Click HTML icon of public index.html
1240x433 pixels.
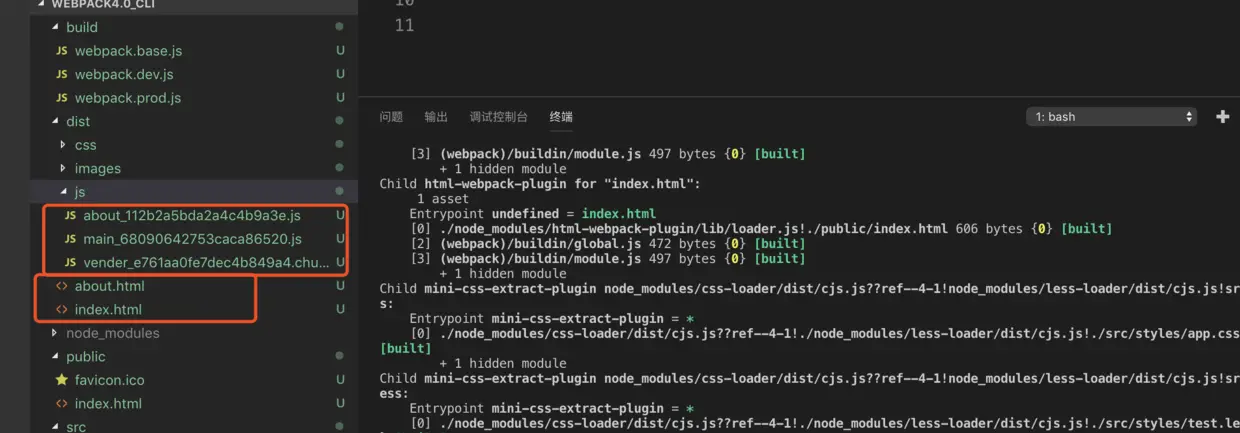point(62,404)
